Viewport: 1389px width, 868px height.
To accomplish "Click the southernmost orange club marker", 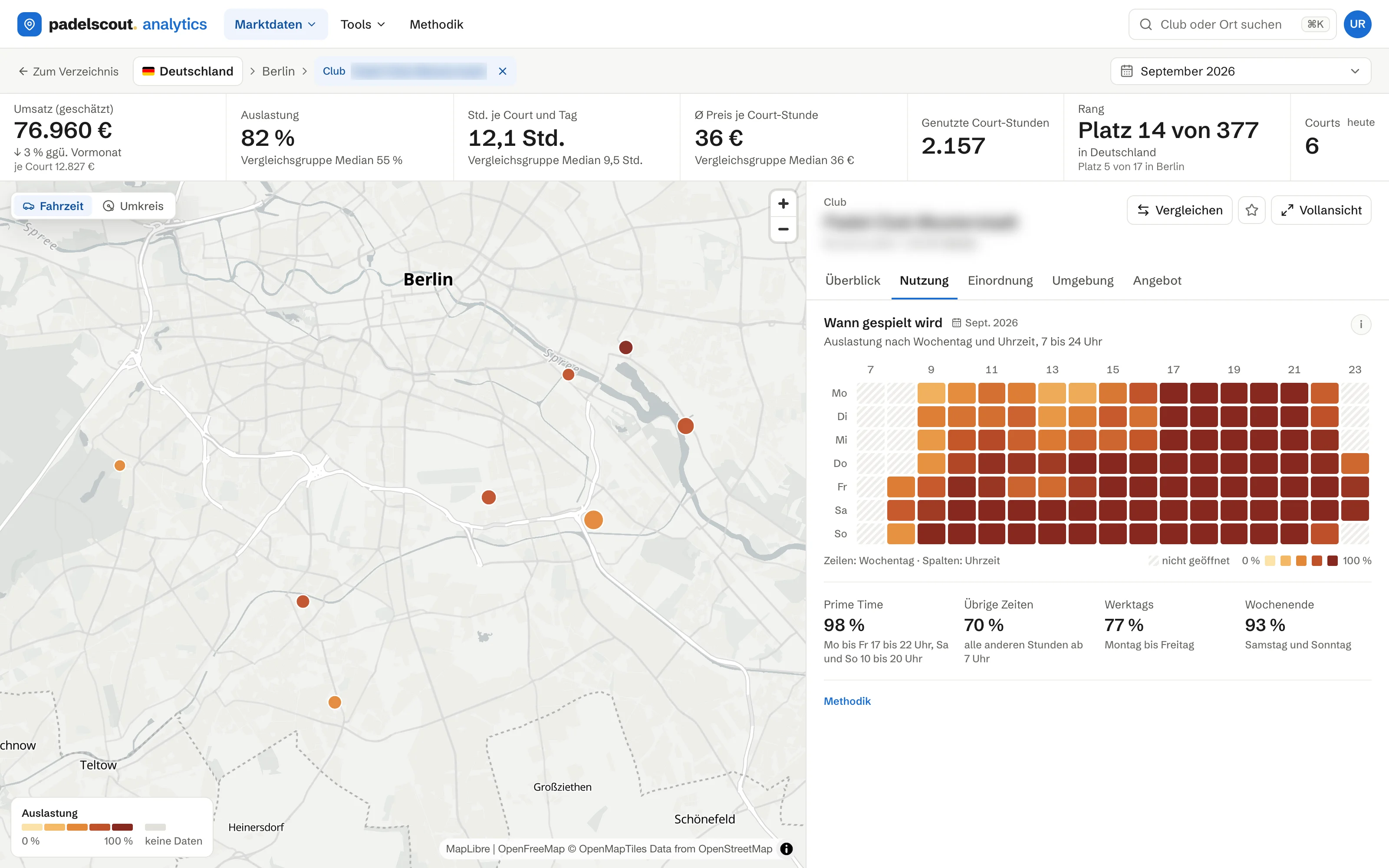I will (335, 702).
